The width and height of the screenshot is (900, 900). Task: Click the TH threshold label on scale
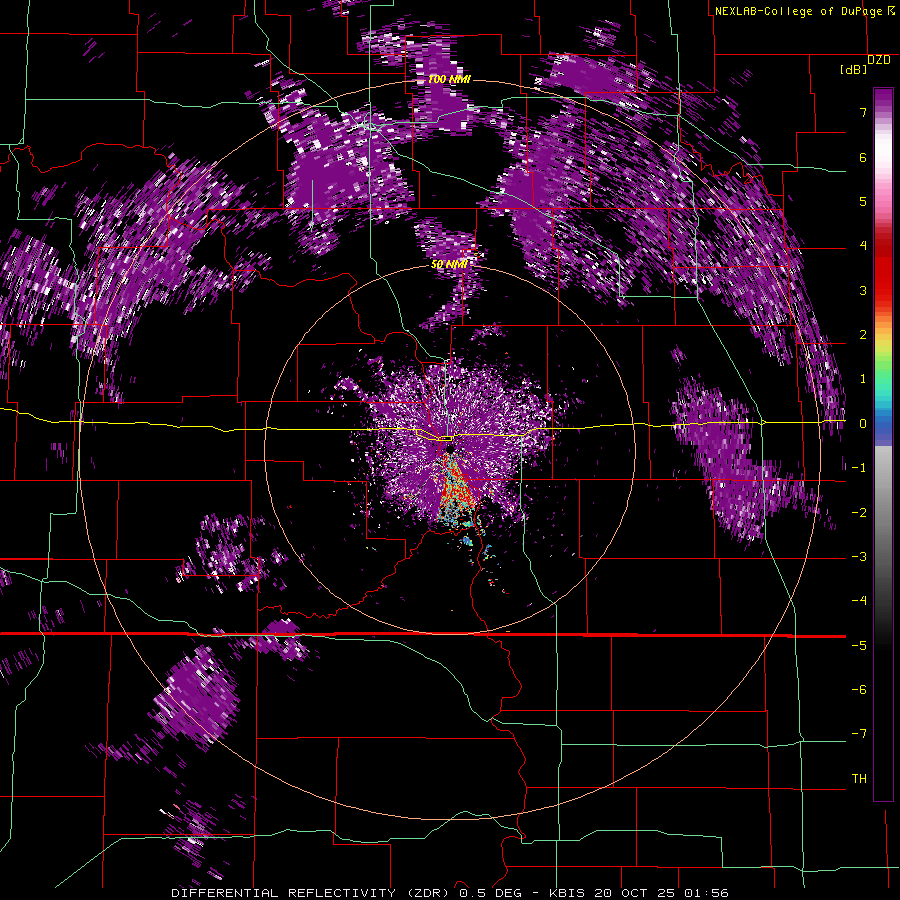tap(859, 778)
